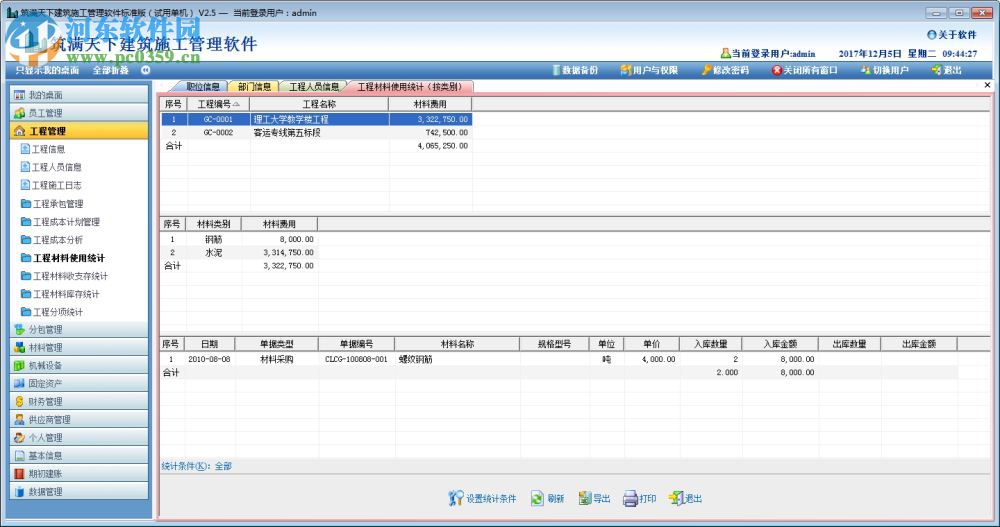1000x527 pixels.
Task: Select the row 理工大学教学楼工程
Action: click(316, 119)
